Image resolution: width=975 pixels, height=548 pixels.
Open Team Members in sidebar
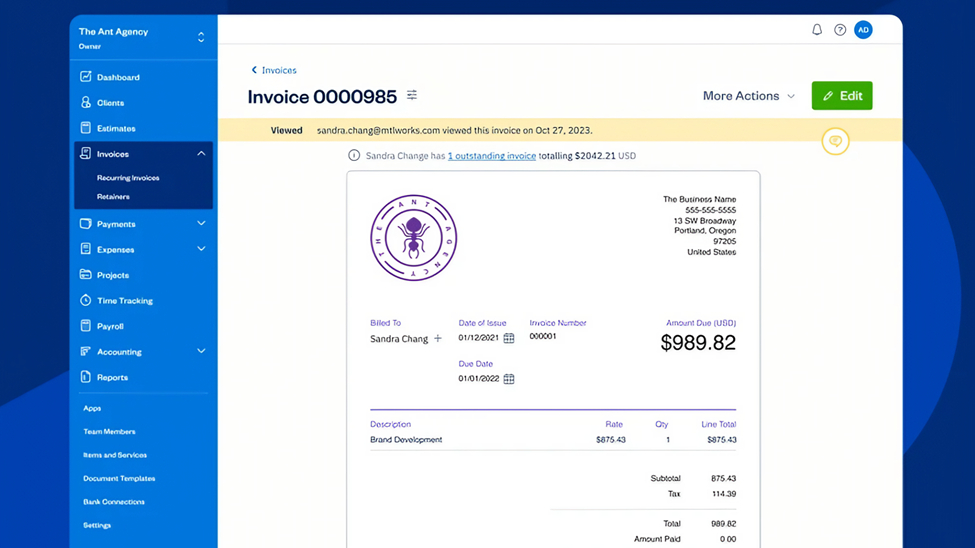(x=109, y=431)
